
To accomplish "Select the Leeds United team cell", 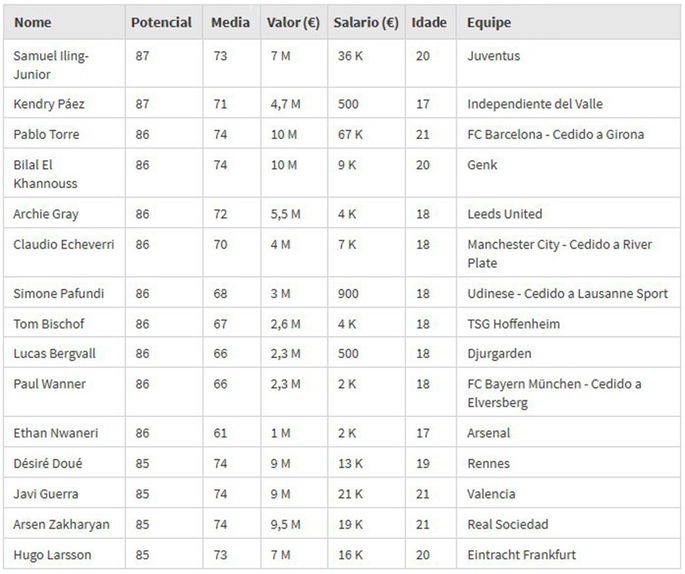I will (x=505, y=214).
